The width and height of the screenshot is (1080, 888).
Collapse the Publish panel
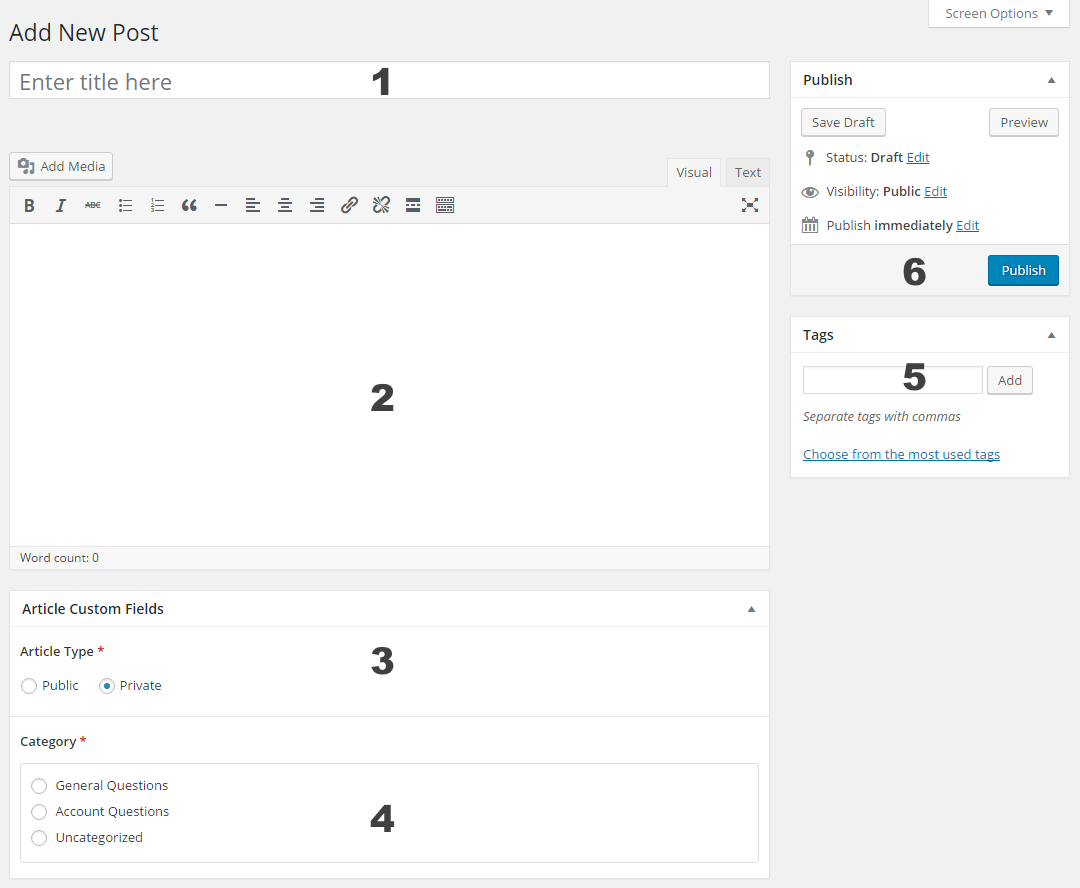click(x=1051, y=80)
